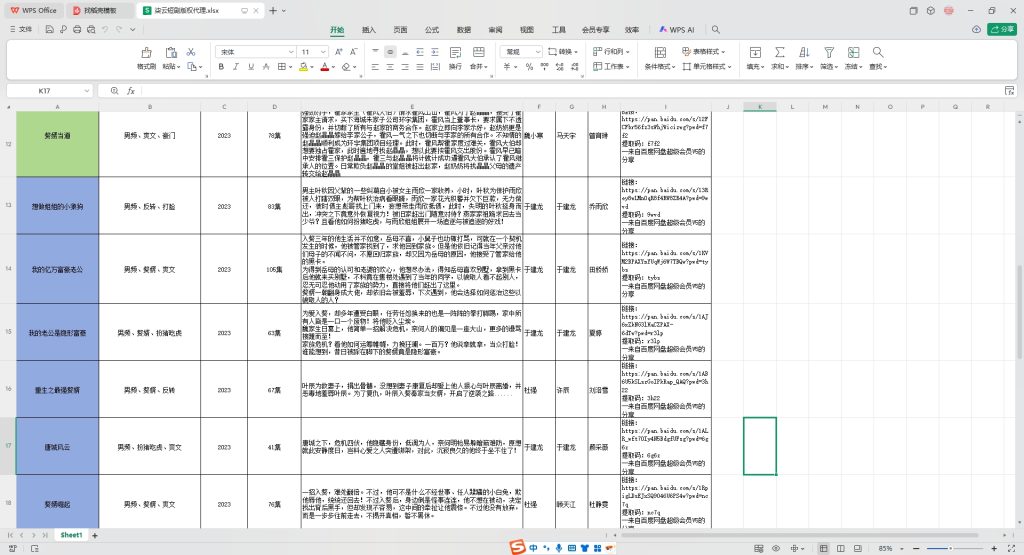Click the eraser clear-format icon
1024x555 pixels.
pyautogui.click(x=346, y=67)
